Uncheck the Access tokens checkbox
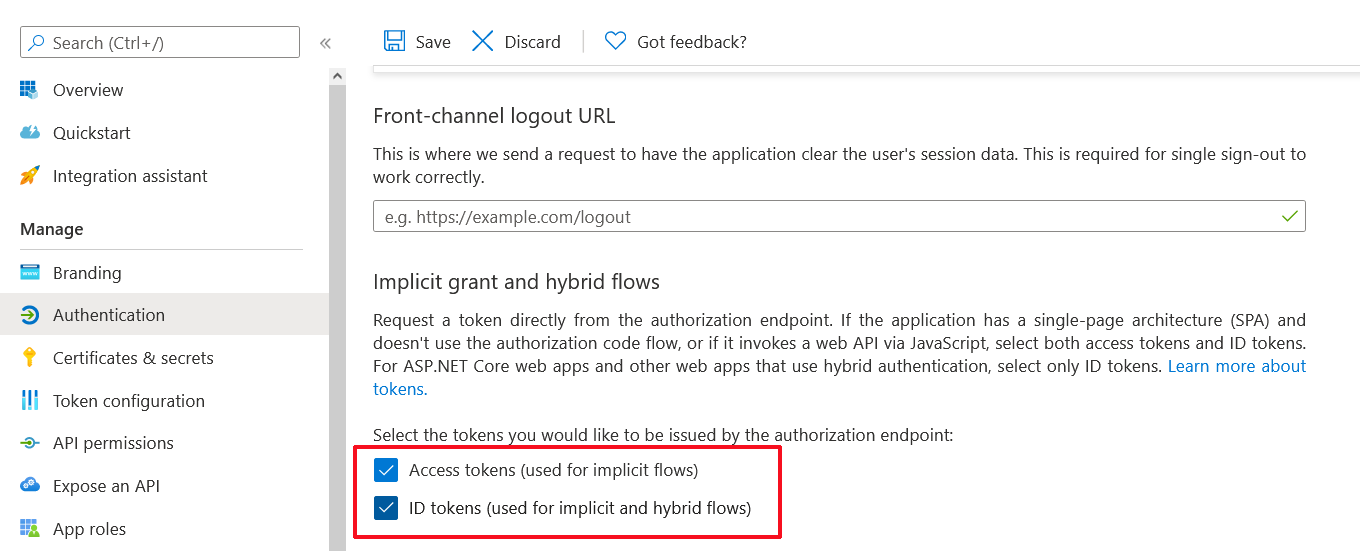This screenshot has width=1360, height=551. (386, 470)
